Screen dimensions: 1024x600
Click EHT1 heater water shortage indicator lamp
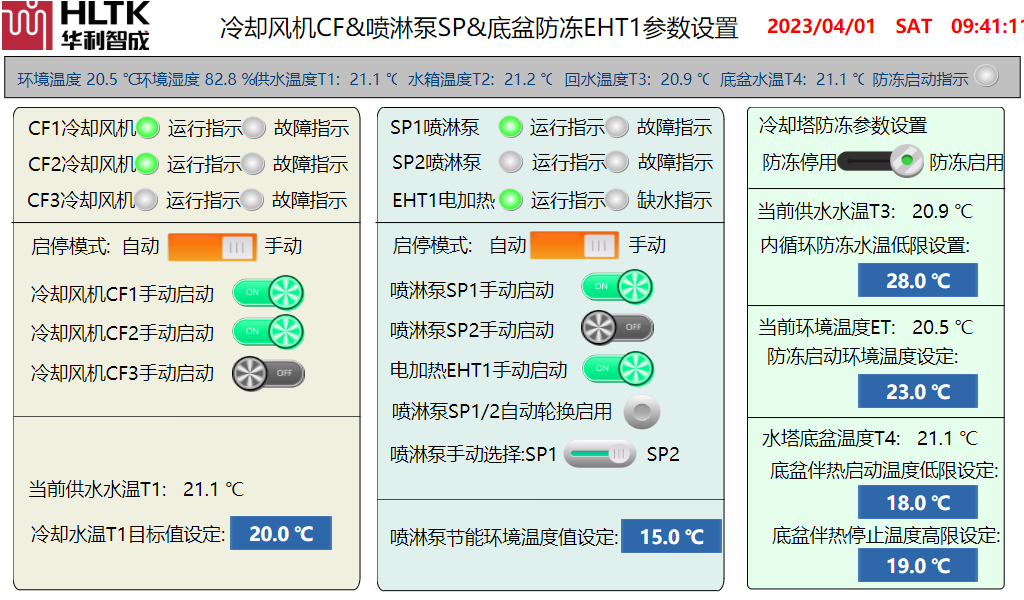pyautogui.click(x=618, y=200)
